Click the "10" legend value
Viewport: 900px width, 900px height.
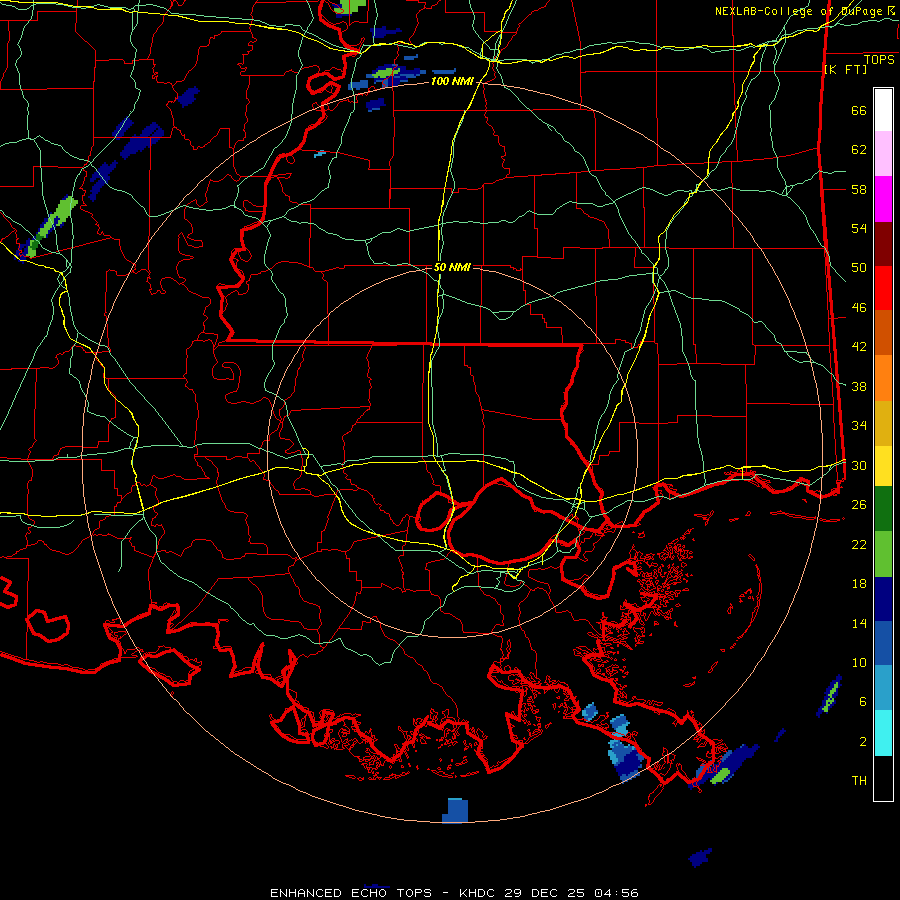tap(859, 662)
